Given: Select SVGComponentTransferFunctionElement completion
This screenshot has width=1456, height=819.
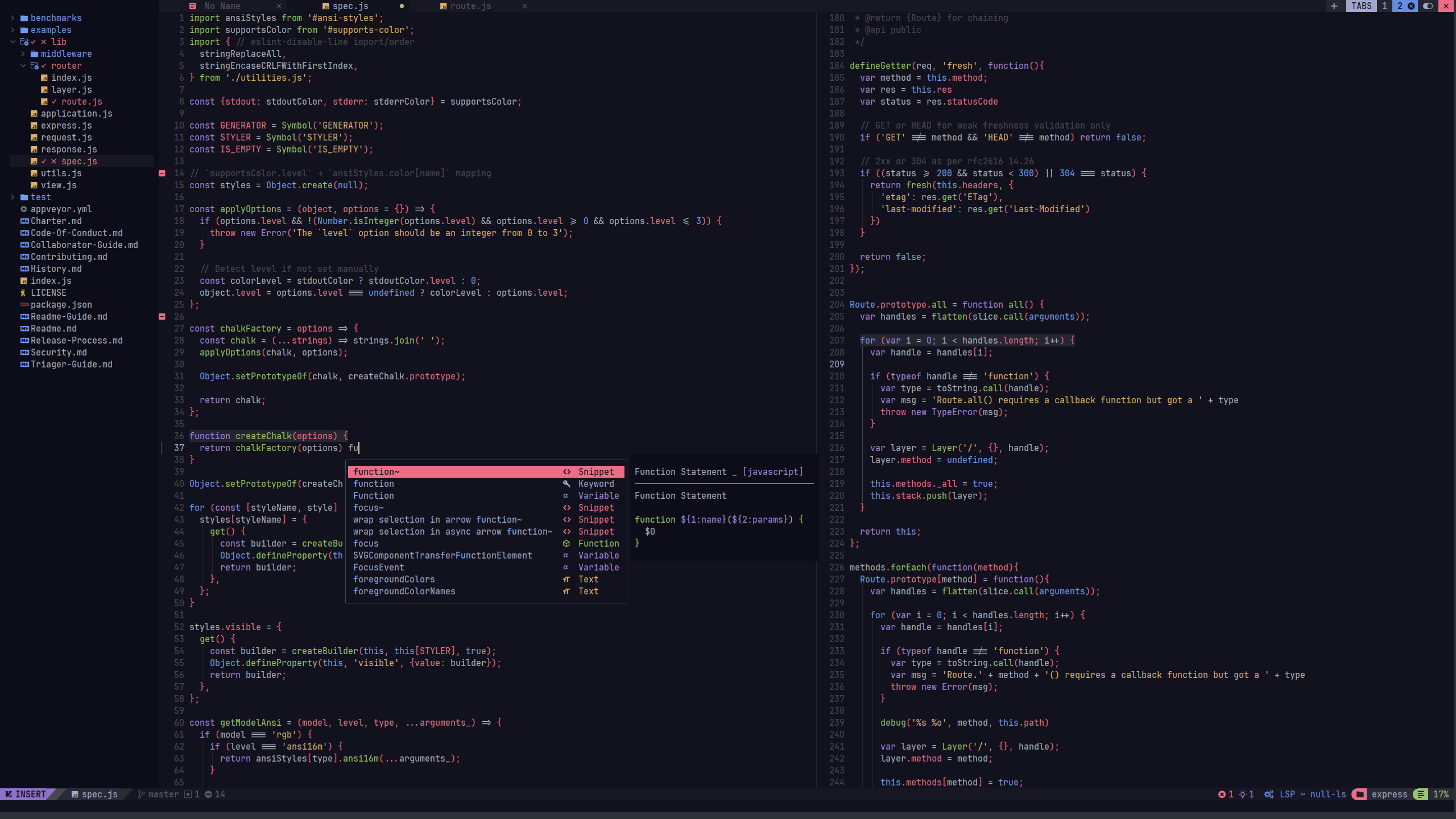Looking at the screenshot, I should click(486, 556).
